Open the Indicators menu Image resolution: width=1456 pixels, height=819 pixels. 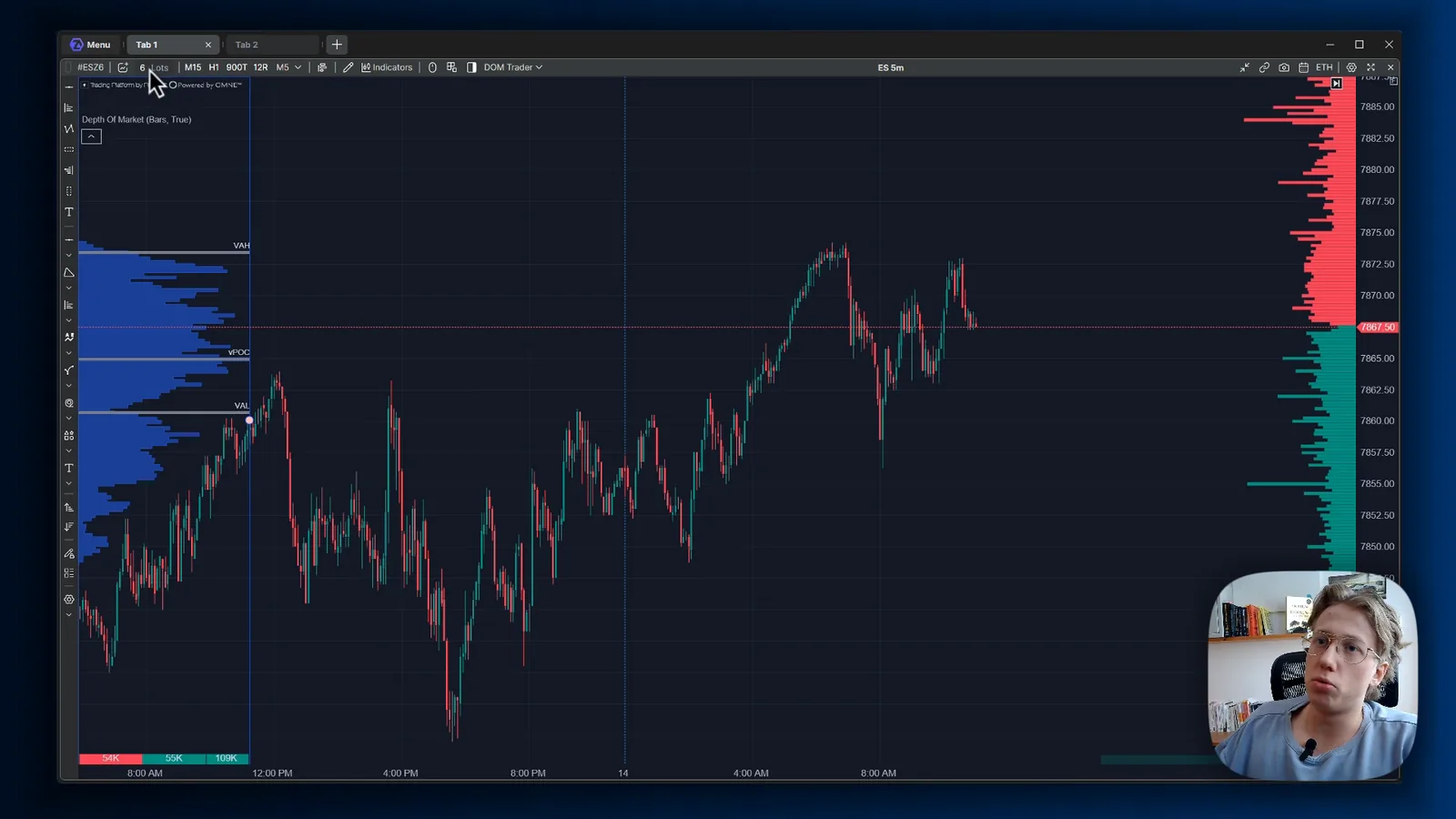click(387, 67)
